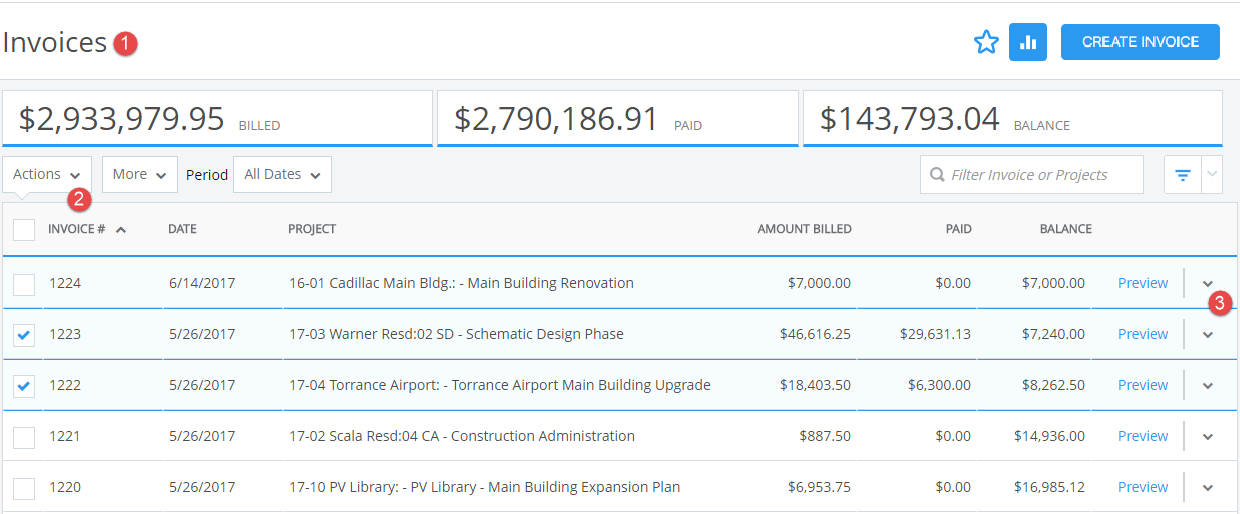Uncheck the box for invoice 1222

click(24, 386)
